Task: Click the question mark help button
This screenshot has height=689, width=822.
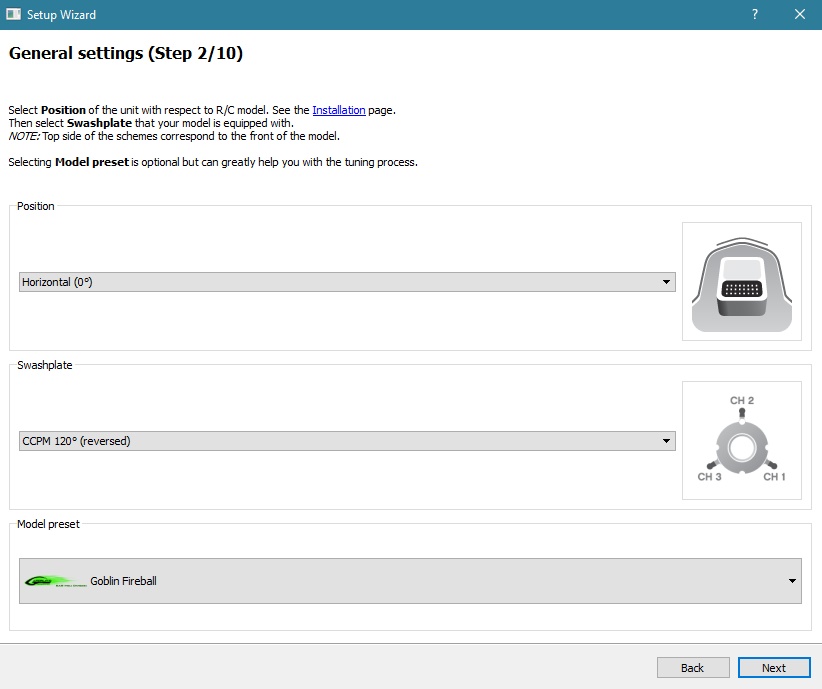Action: (755, 15)
